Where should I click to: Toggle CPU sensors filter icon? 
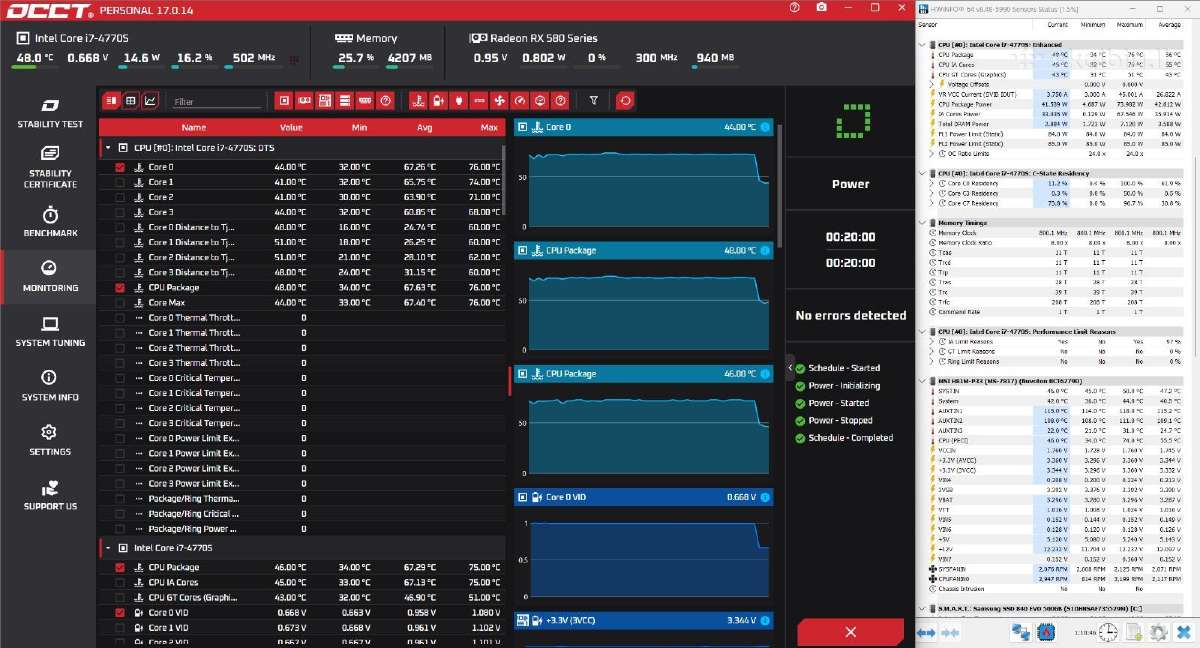point(284,100)
